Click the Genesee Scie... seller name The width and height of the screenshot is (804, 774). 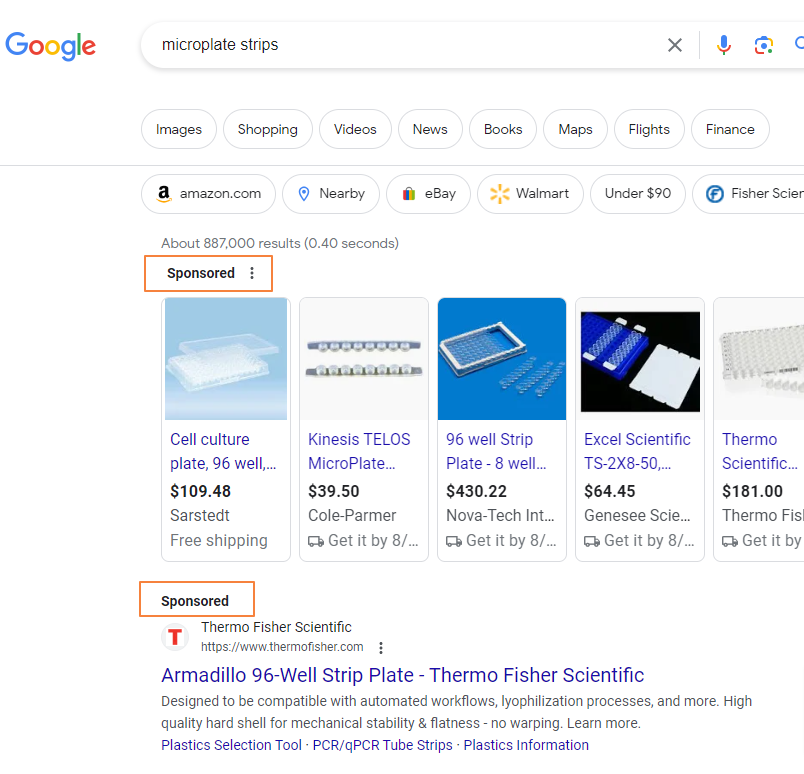[x=637, y=515]
